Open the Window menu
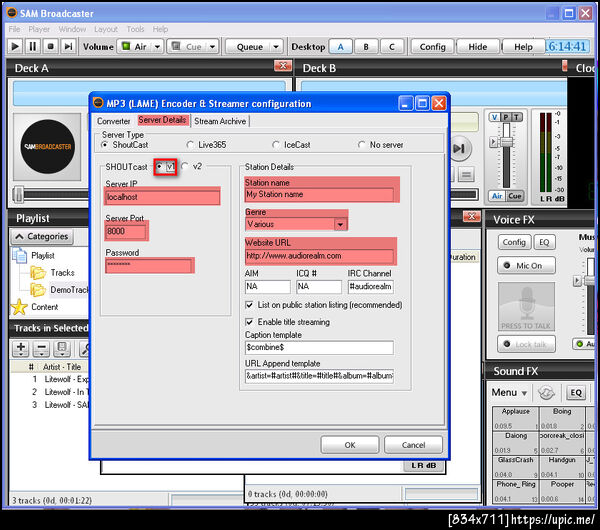 coord(72,29)
